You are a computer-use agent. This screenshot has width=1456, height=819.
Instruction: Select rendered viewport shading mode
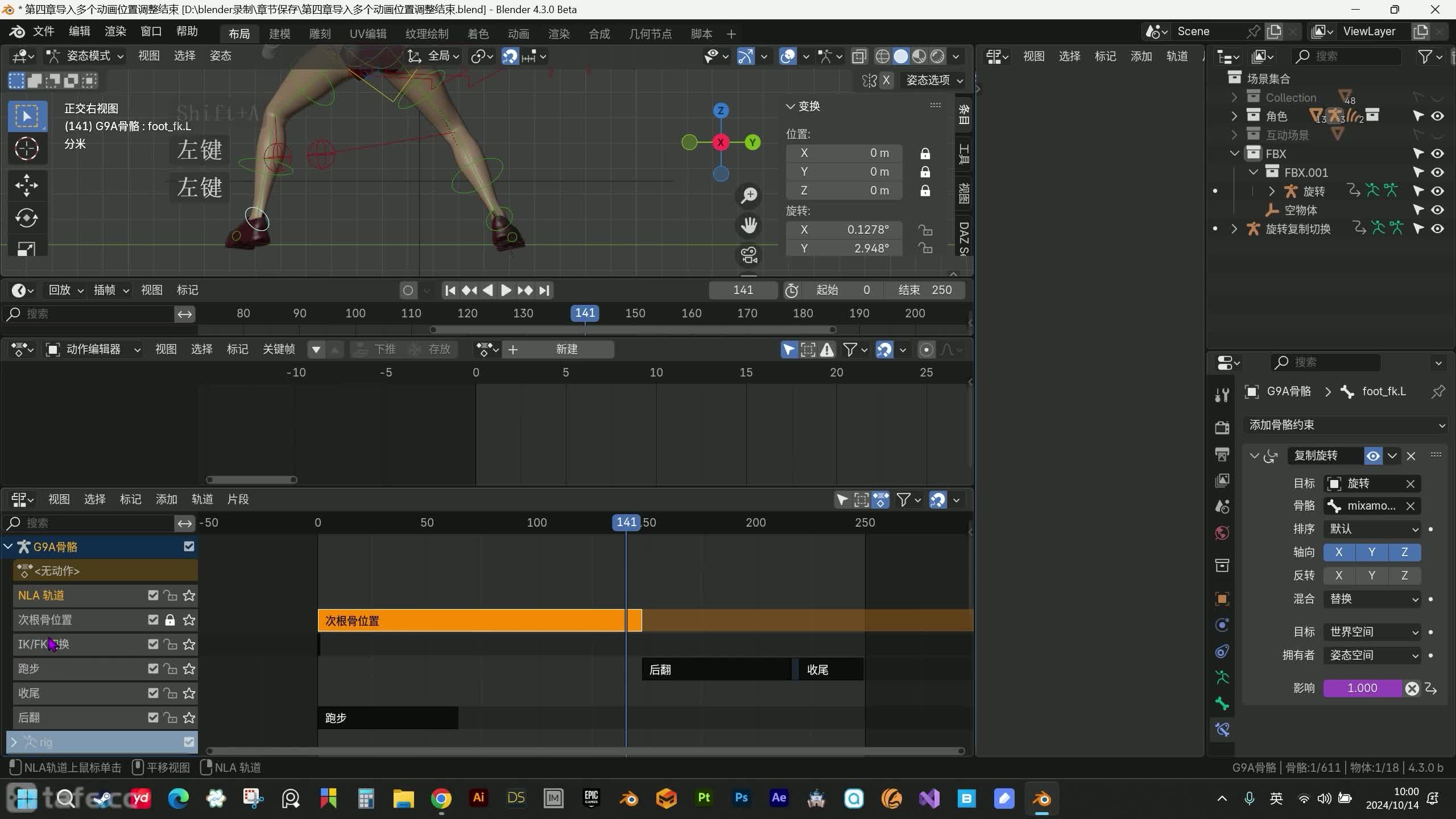pyautogui.click(x=937, y=56)
